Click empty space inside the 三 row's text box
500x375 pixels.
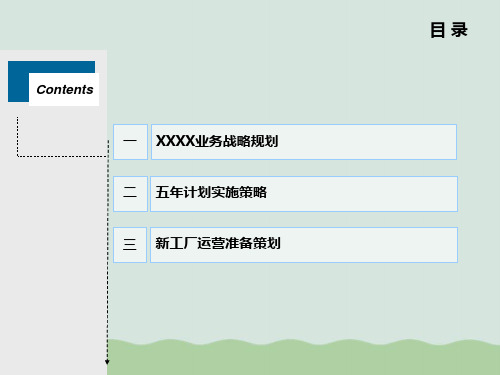tap(367, 245)
